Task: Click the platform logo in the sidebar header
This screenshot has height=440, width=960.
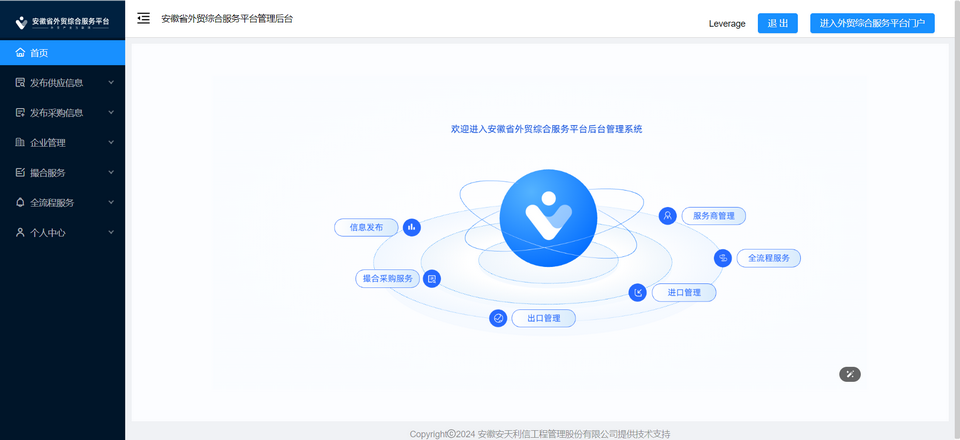Action: (x=62, y=22)
